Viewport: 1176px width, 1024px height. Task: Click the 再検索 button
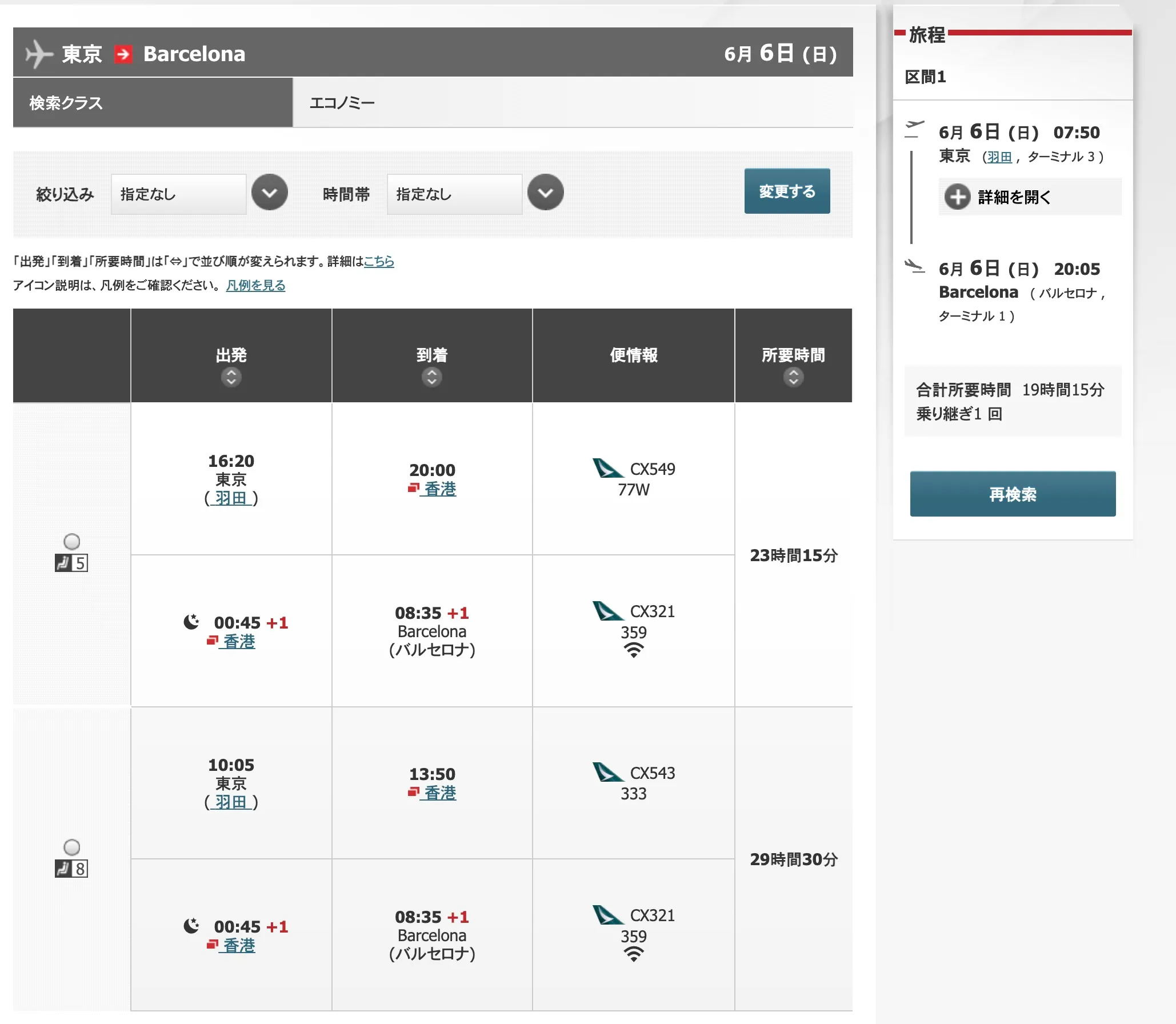pyautogui.click(x=1013, y=494)
